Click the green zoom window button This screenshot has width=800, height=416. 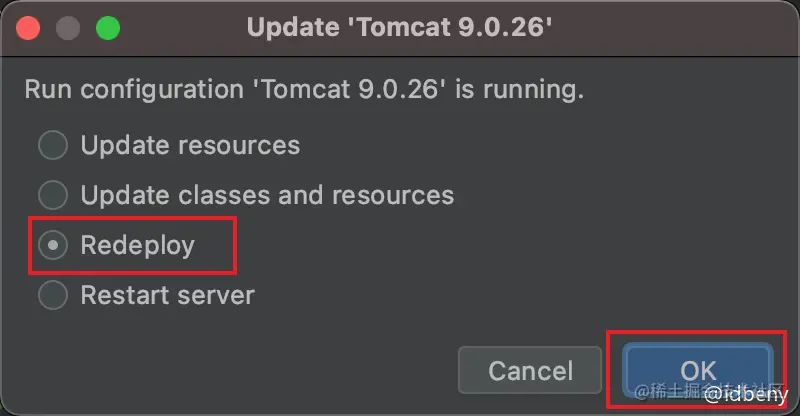(108, 28)
